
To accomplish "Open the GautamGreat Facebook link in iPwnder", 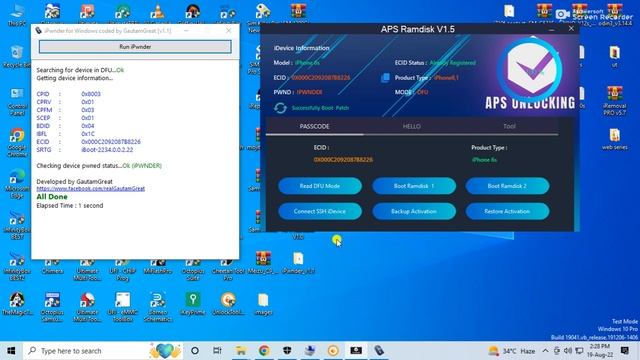I will click(91, 189).
